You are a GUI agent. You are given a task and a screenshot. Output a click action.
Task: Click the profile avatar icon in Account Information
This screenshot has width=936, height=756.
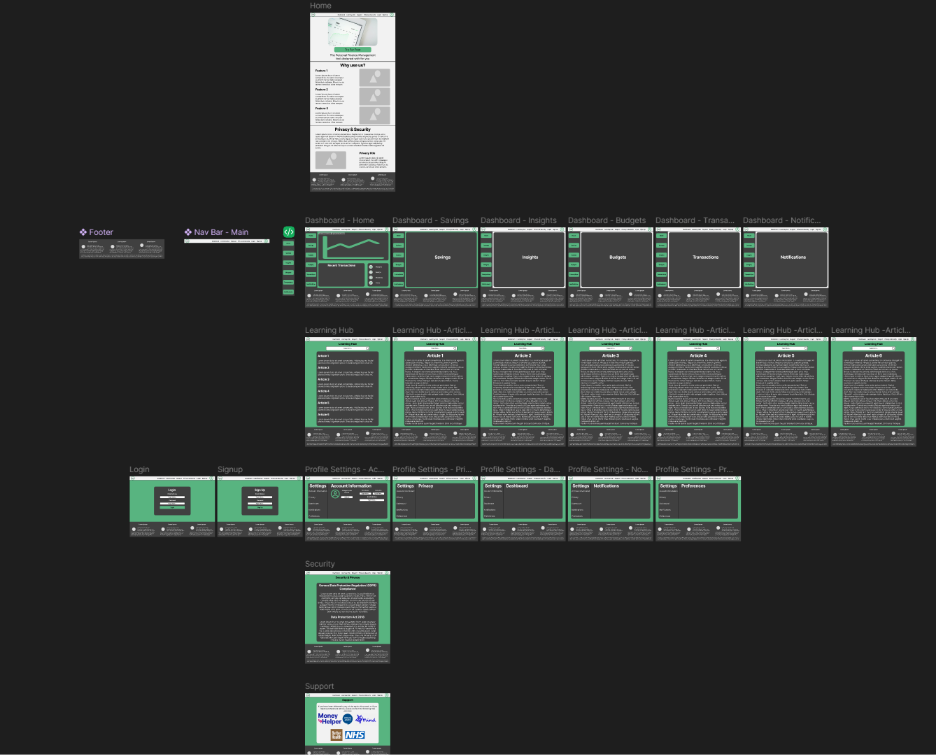coord(335,494)
